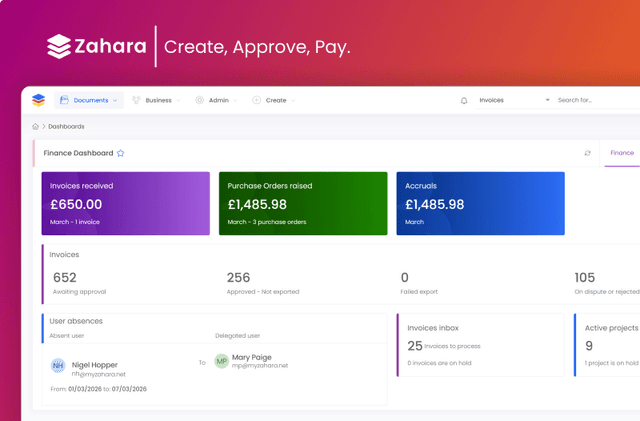640x421 pixels.
Task: Open the Purchase Orders raised card
Action: coord(303,203)
